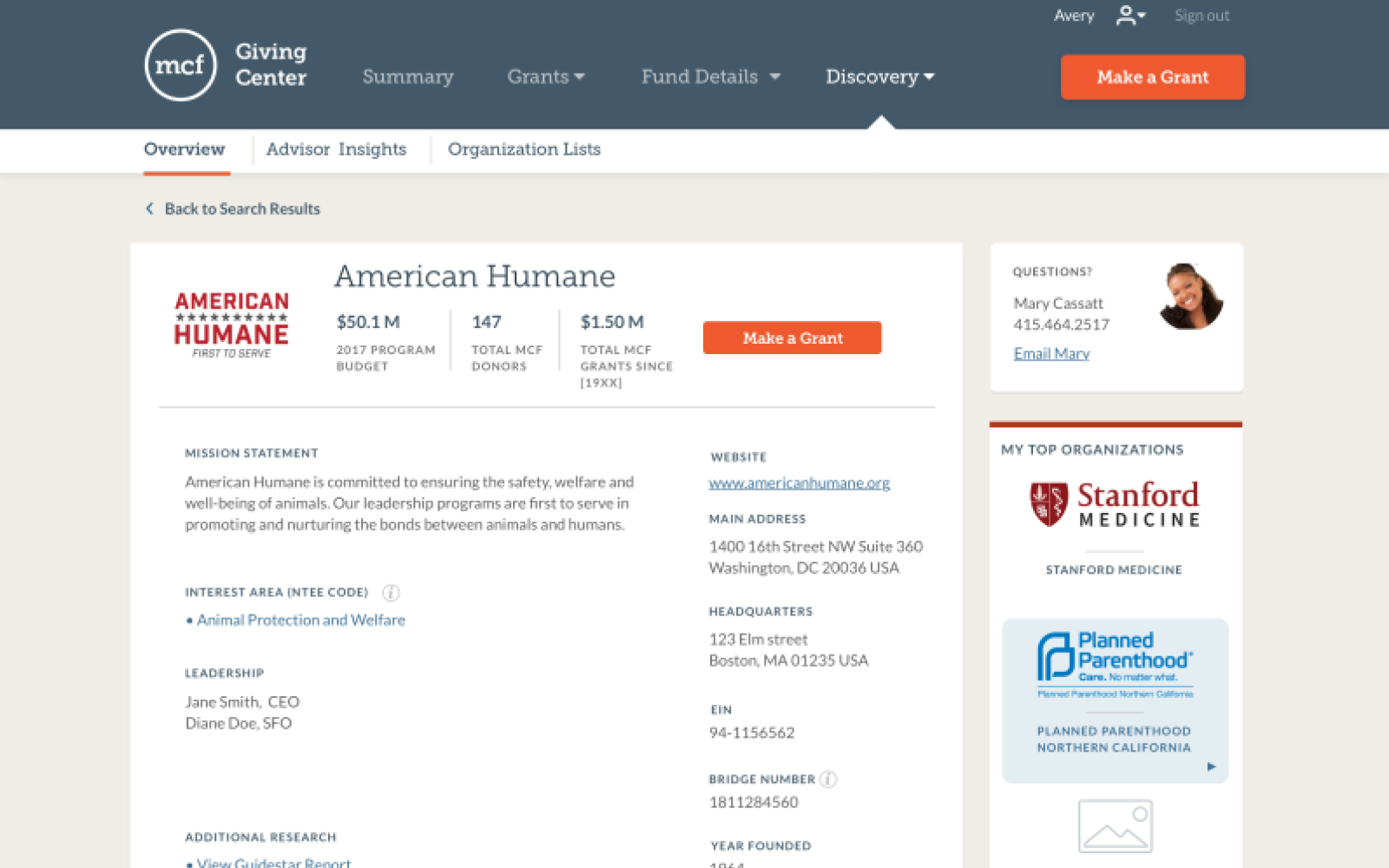Open the www.americanhumane.org website link

pos(799,483)
